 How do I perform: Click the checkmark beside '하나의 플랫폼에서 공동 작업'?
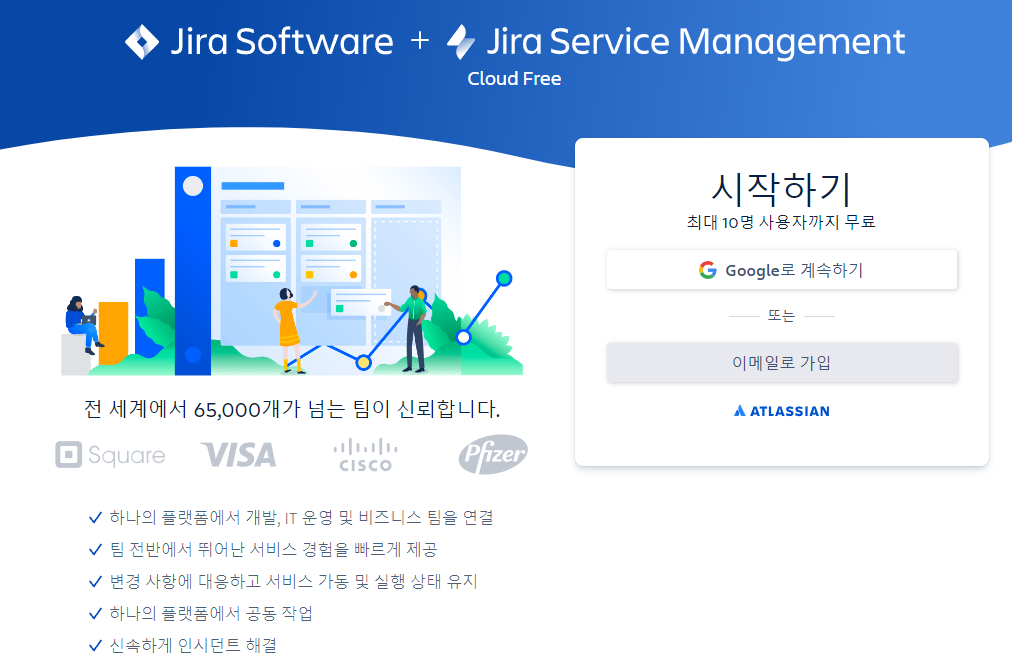pyautogui.click(x=95, y=614)
